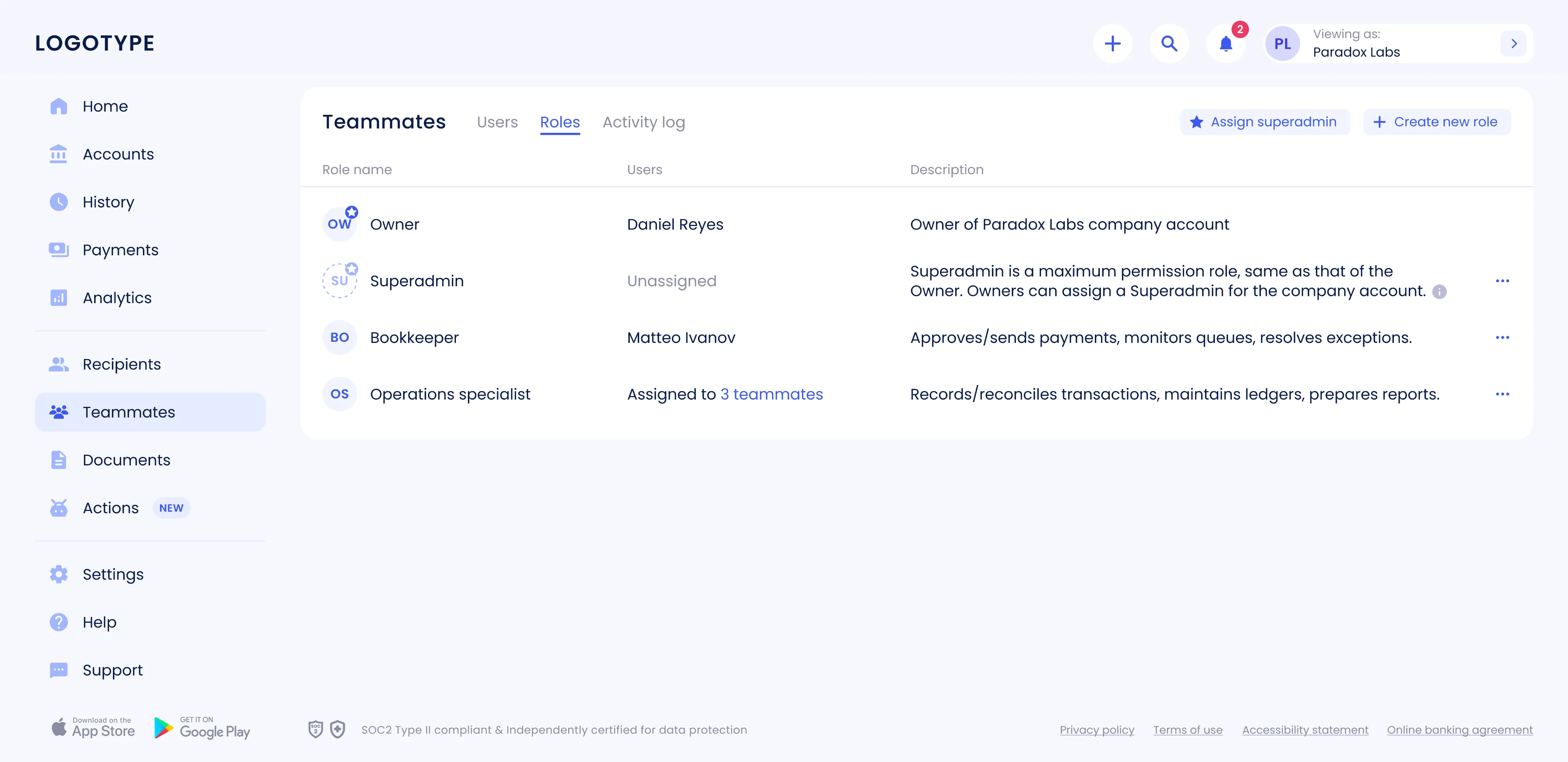The image size is (1568, 762).
Task: Click the Settings gear icon
Action: (x=59, y=574)
